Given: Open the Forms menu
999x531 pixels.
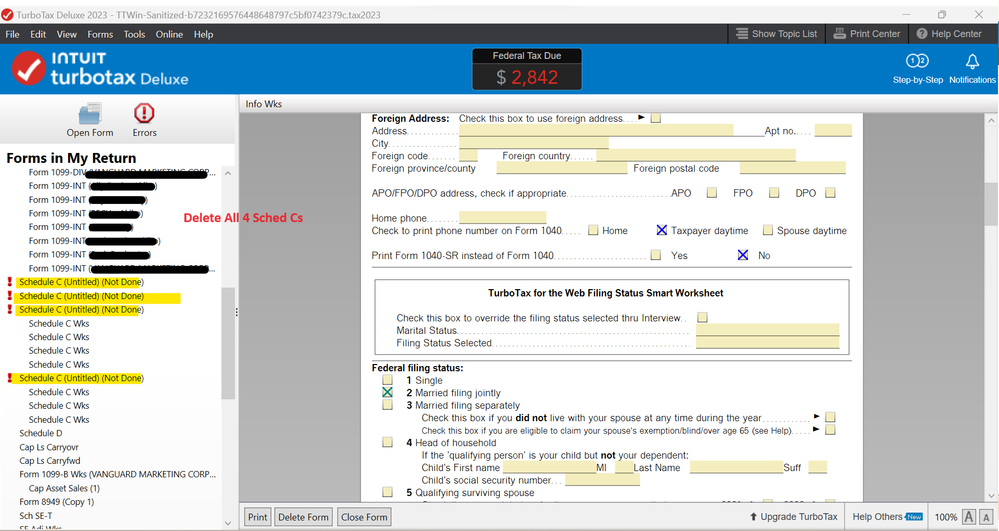Looking at the screenshot, I should tap(100, 34).
